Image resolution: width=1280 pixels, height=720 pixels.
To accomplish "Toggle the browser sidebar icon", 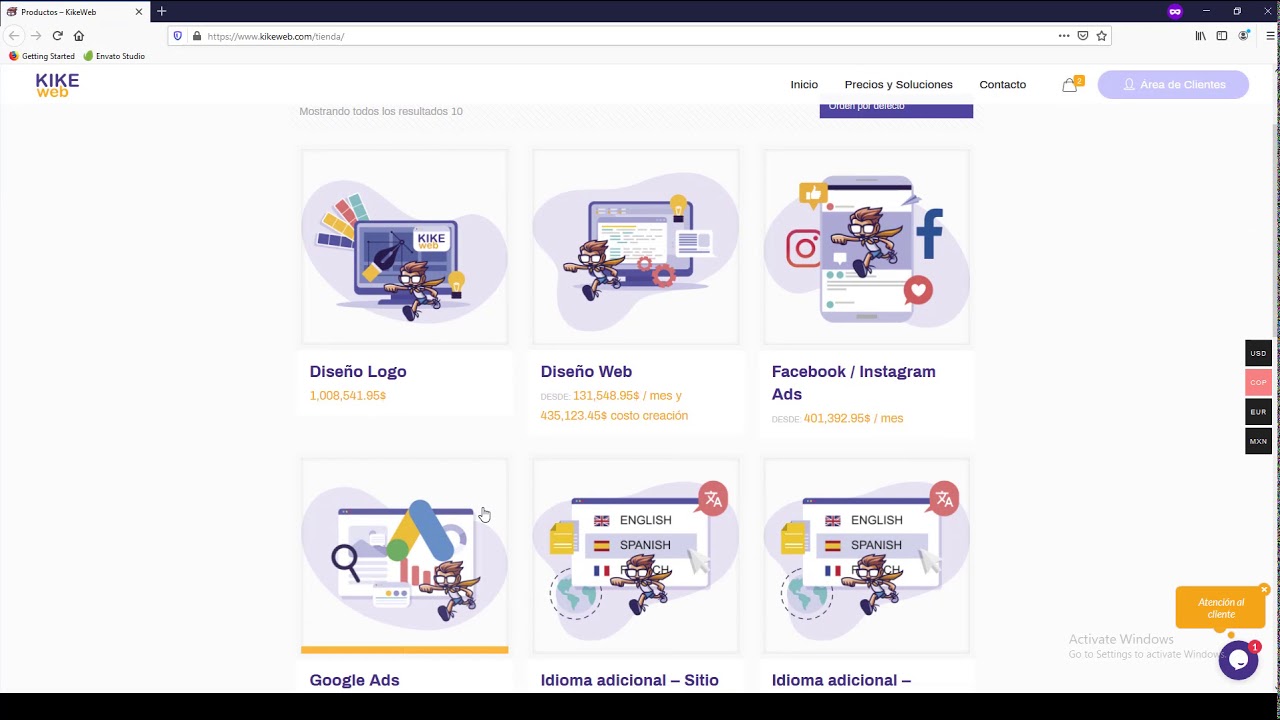I will click(1222, 36).
